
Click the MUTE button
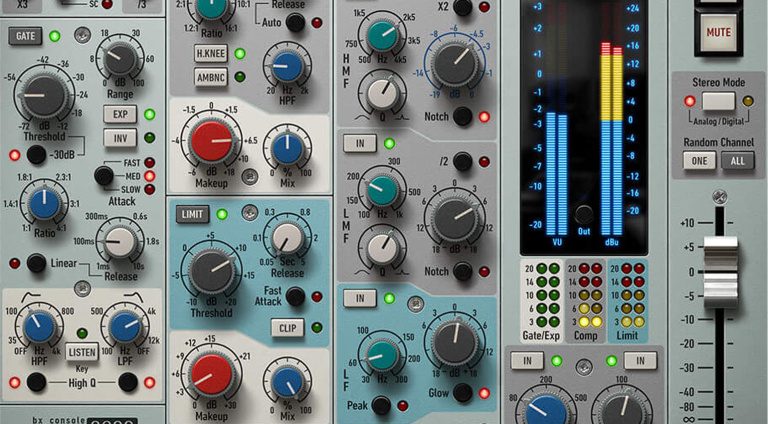tap(720, 31)
